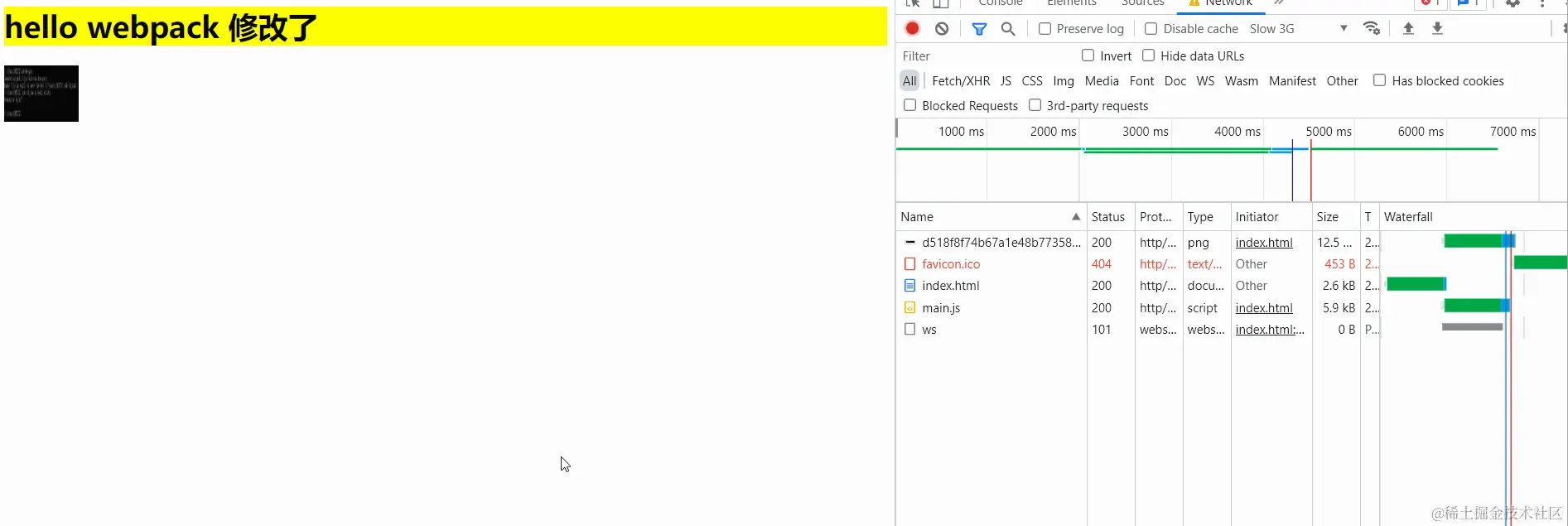The height and width of the screenshot is (526, 1568).
Task: Filter requests by CSS
Action: (x=1032, y=81)
